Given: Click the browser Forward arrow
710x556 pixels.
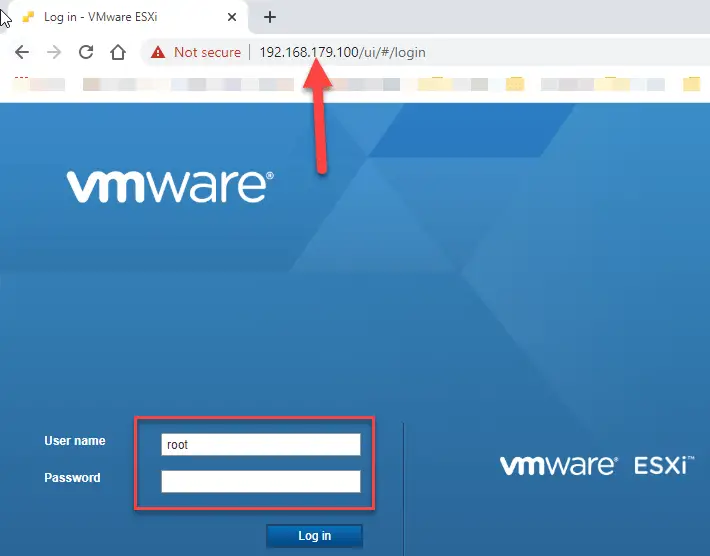Looking at the screenshot, I should (x=54, y=52).
